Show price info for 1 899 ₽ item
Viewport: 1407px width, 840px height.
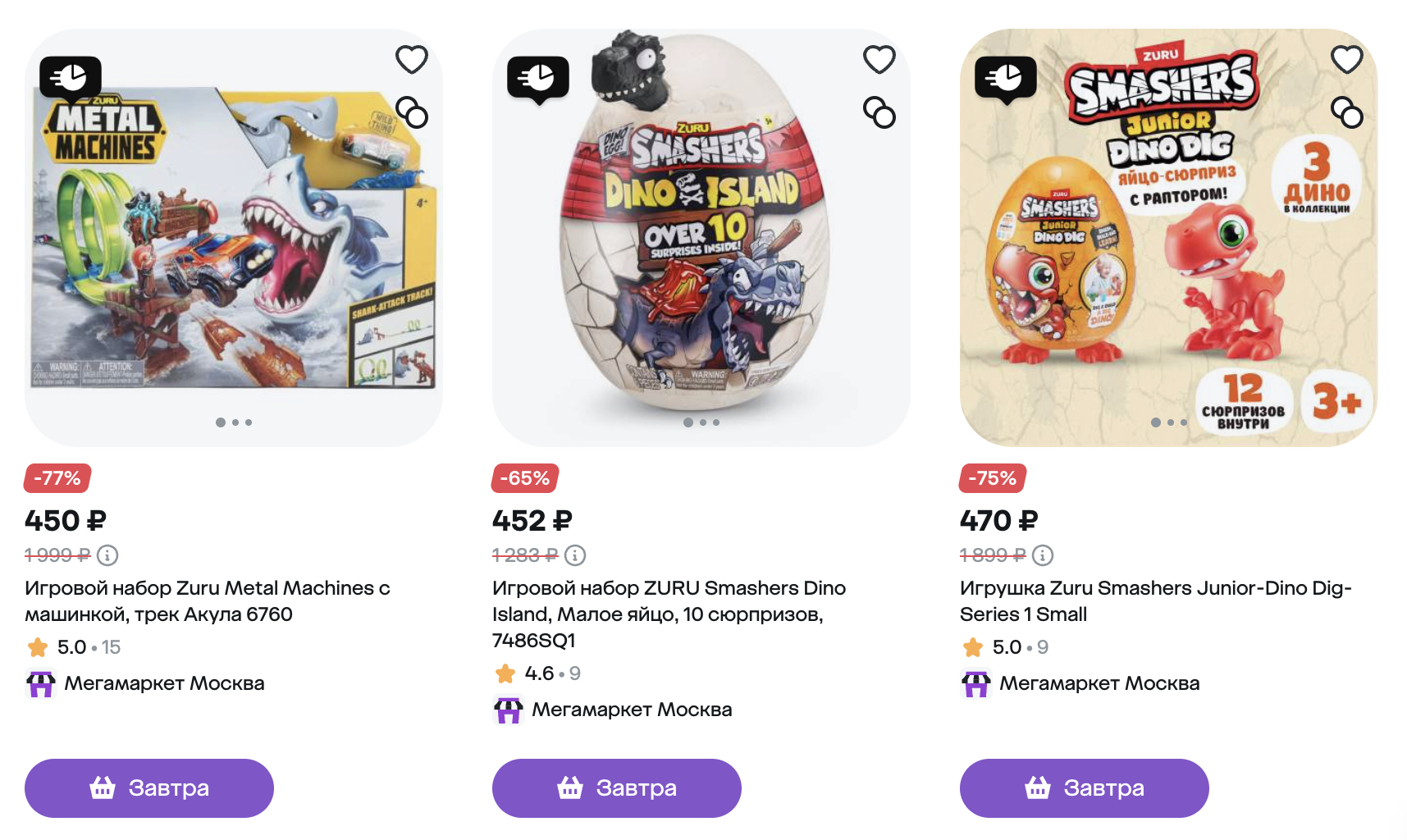point(1043,555)
